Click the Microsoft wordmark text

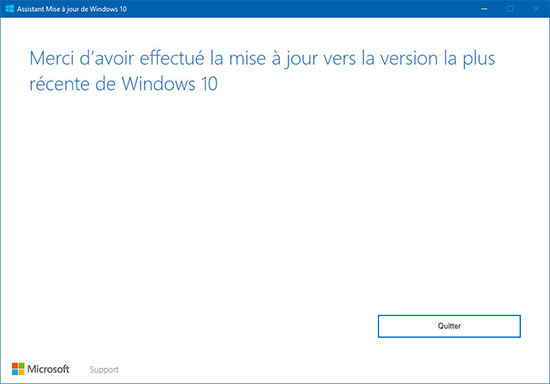48,369
